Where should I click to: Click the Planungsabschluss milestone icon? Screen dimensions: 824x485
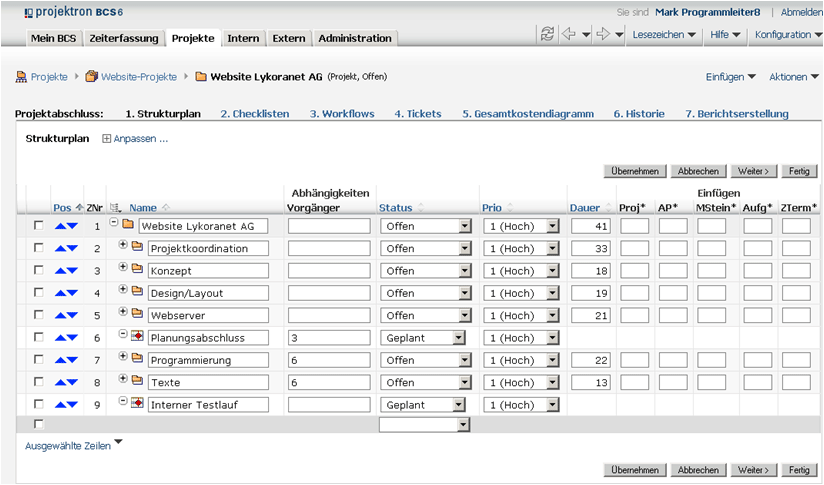coord(137,335)
